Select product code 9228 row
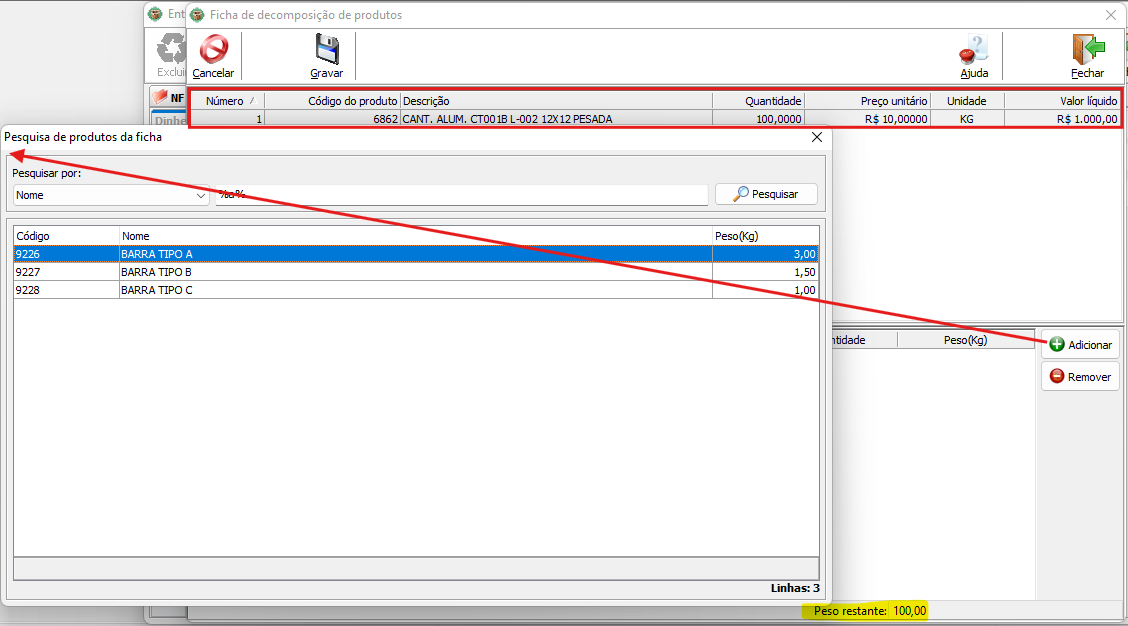 coord(65,290)
